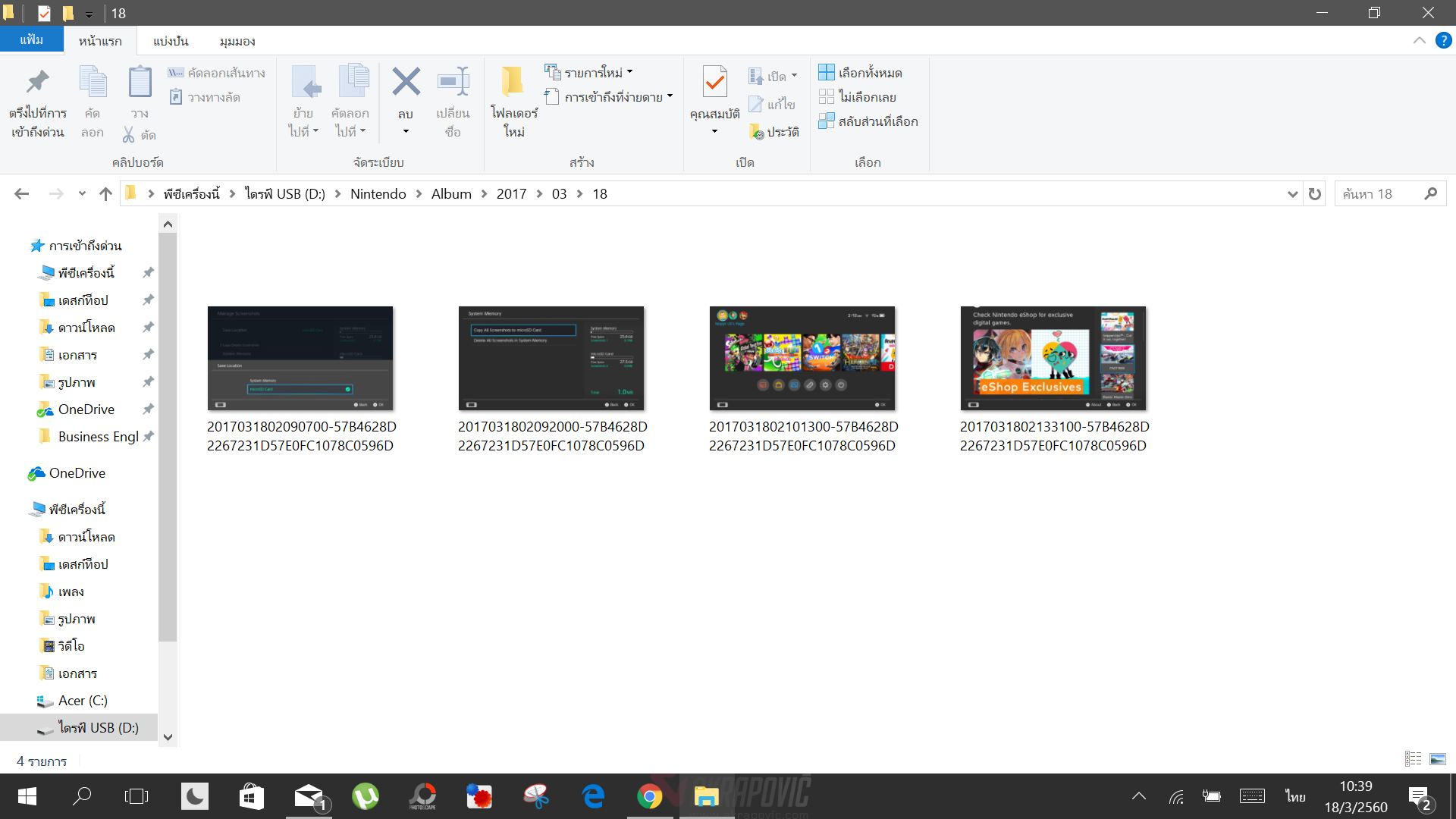Open the taskbar search icon
The height and width of the screenshot is (819, 1456).
pos(82,796)
